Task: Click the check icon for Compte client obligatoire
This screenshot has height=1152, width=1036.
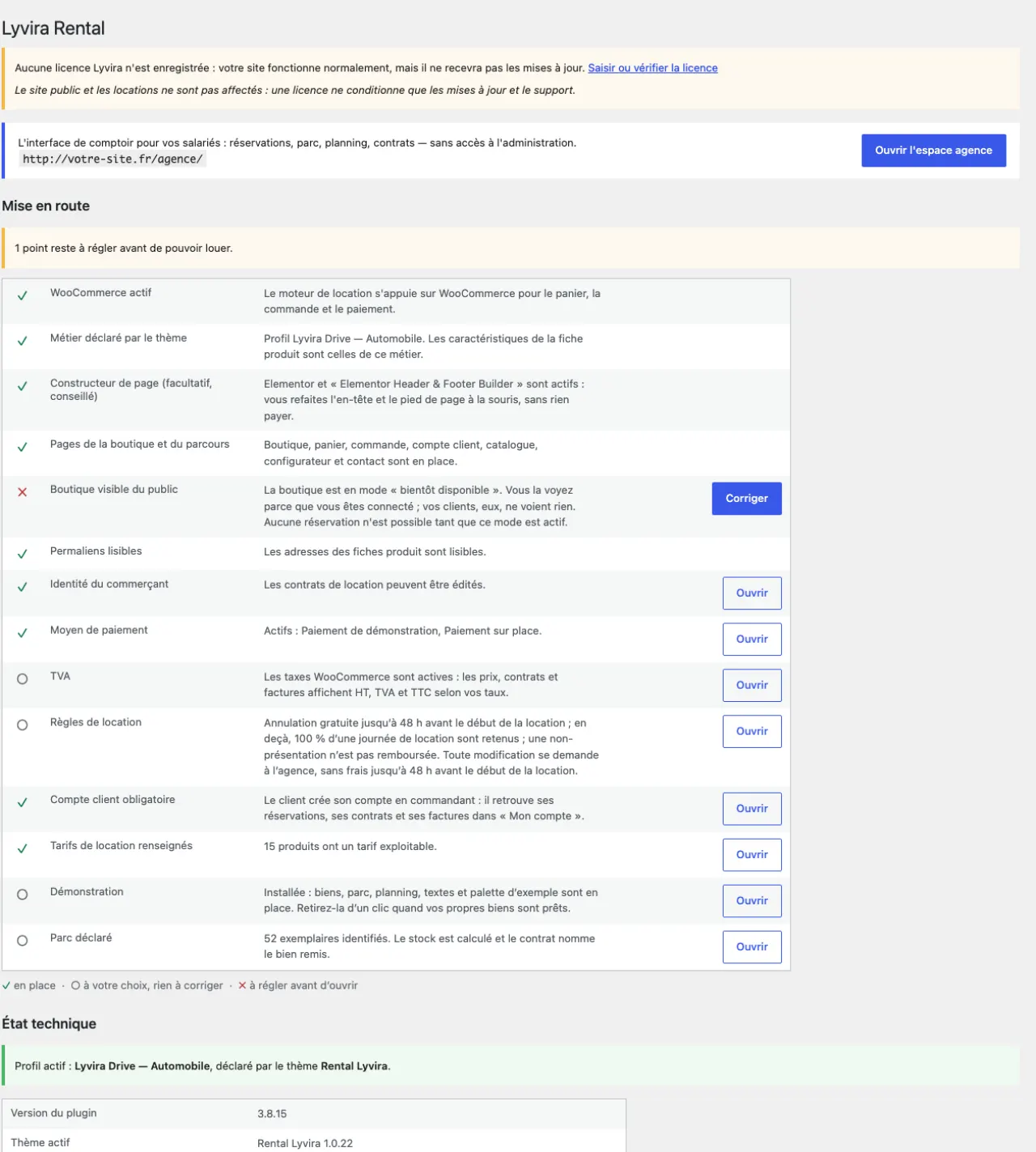Action: [23, 802]
